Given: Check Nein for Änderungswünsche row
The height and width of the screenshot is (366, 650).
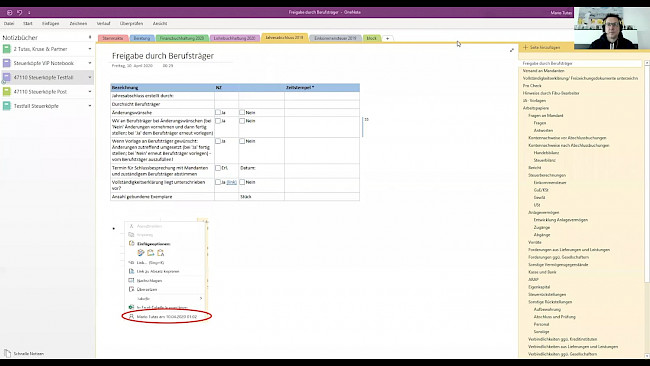Looking at the screenshot, I should coord(242,112).
